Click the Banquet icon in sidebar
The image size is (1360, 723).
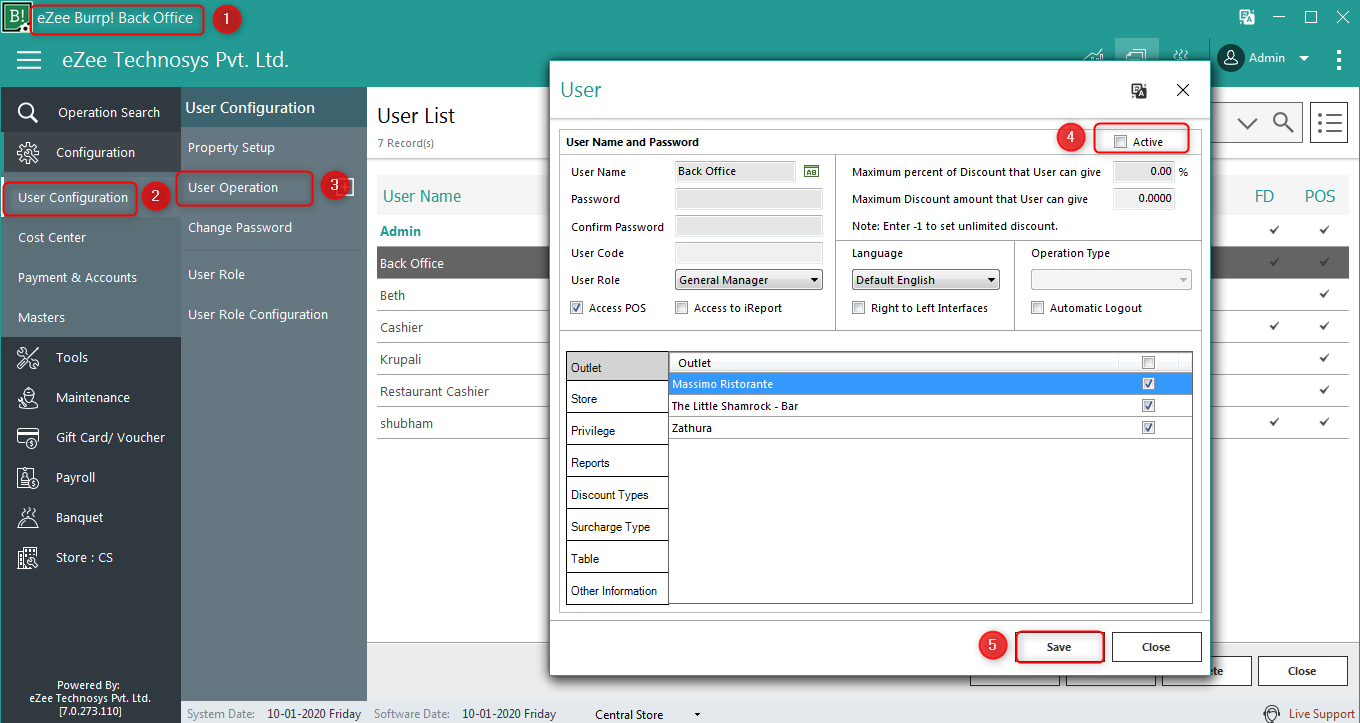tap(28, 517)
